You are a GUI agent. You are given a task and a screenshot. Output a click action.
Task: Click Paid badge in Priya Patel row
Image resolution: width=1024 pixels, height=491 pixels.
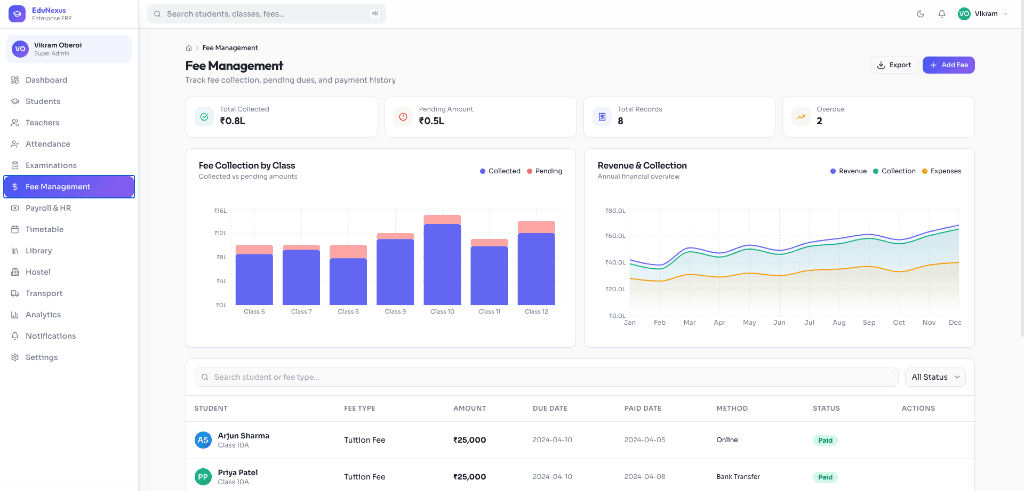coord(825,477)
